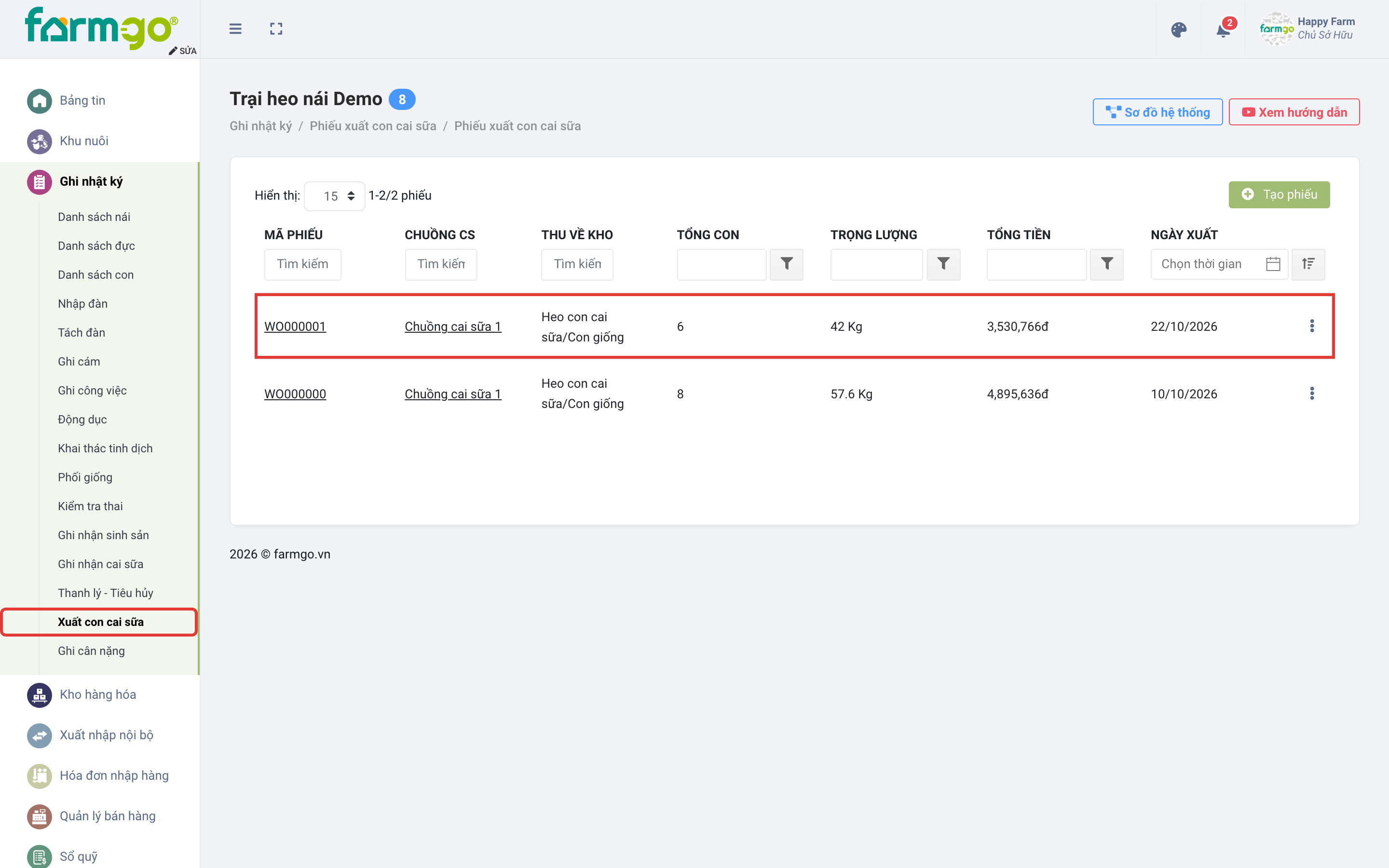The width and height of the screenshot is (1389, 868).
Task: Click the fullscreen expand icon
Action: click(x=276, y=29)
